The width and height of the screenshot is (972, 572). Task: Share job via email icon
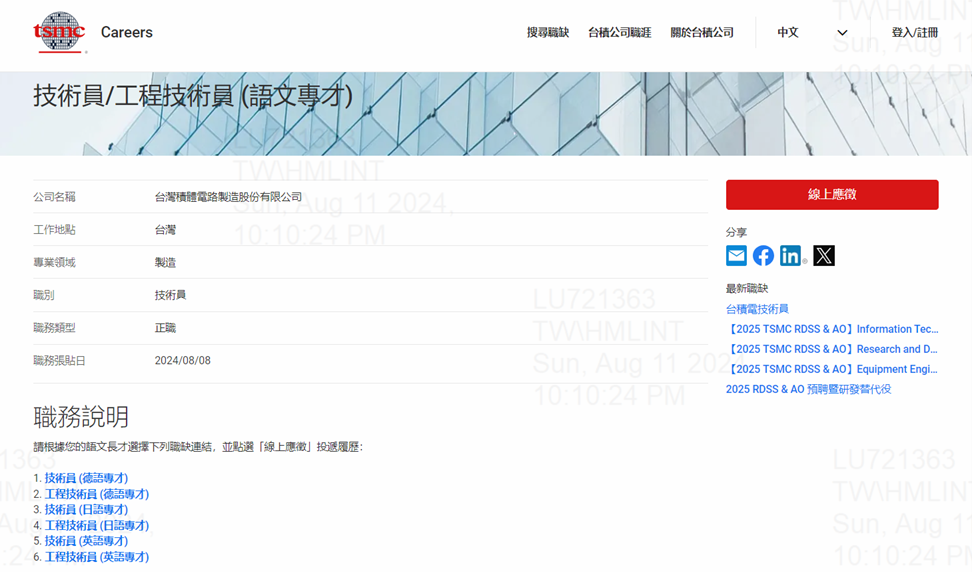coord(736,255)
